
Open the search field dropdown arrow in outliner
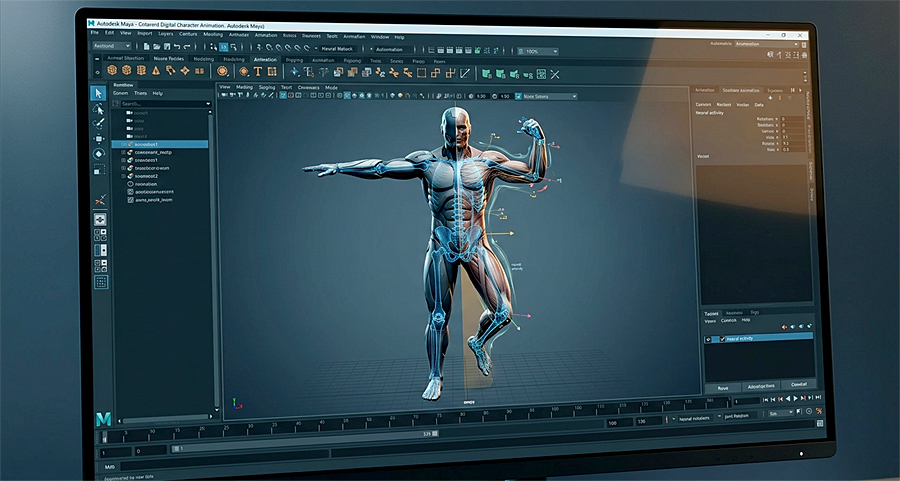click(208, 104)
